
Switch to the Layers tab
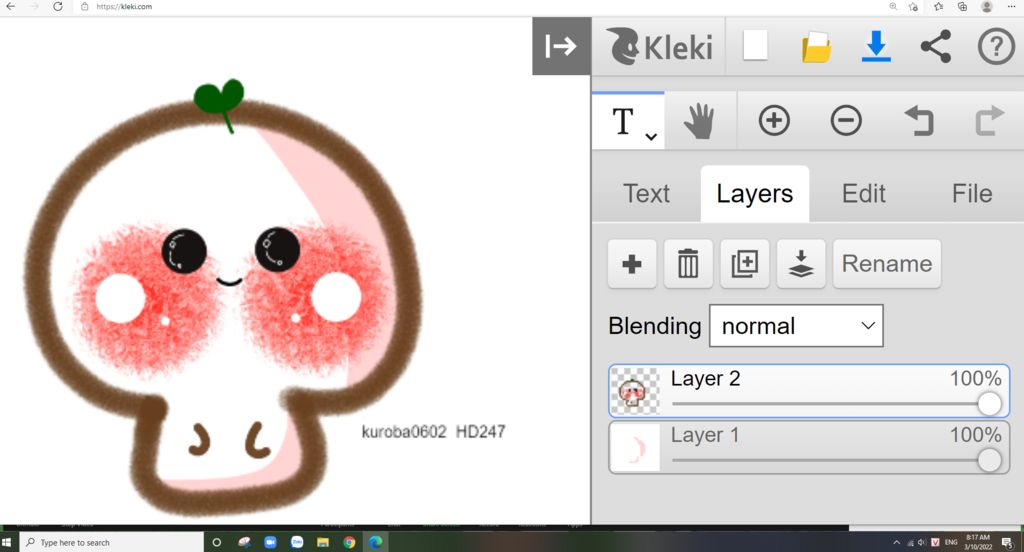[x=754, y=193]
